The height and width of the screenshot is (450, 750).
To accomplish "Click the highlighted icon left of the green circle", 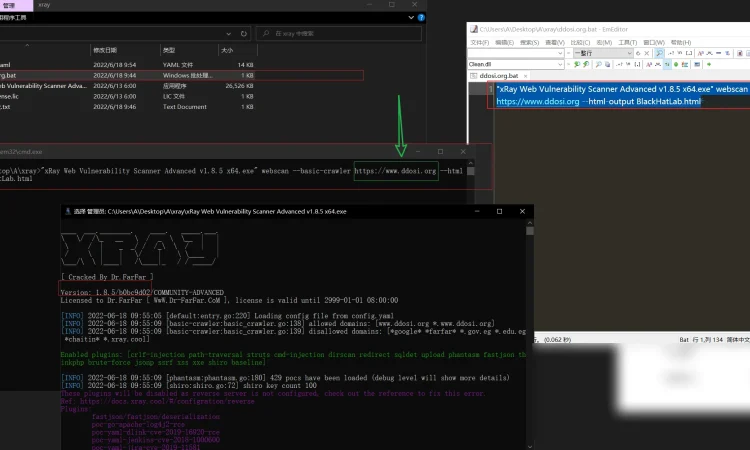I will coord(667,64).
